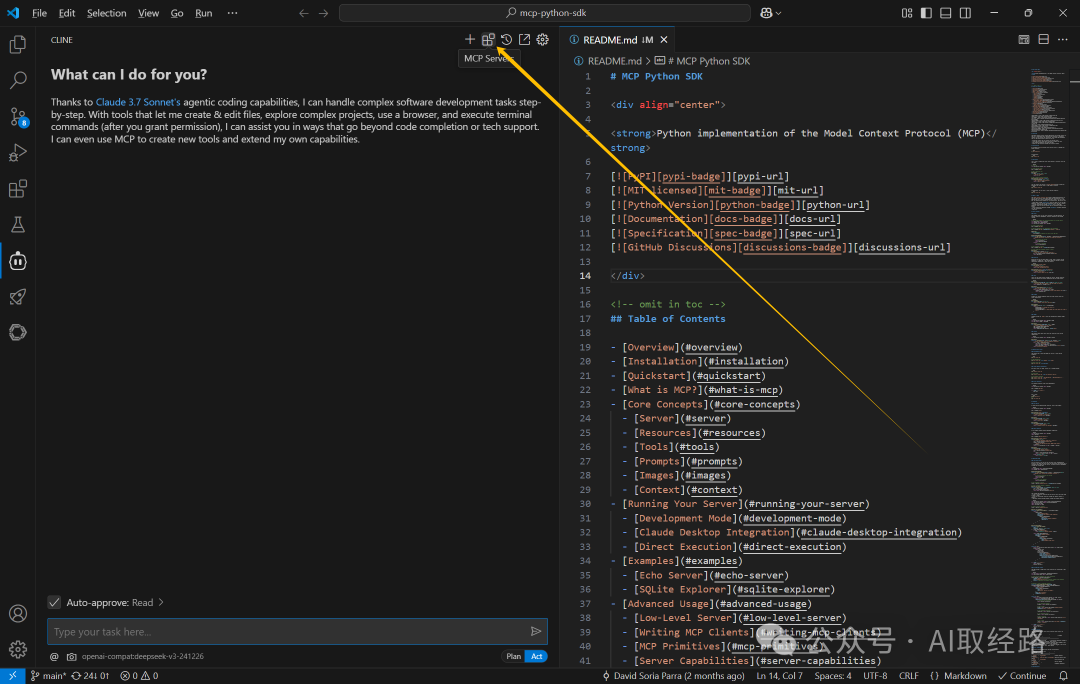Open editor More Actions ellipsis
Screen dimensions: 1080x684
tap(1063, 40)
